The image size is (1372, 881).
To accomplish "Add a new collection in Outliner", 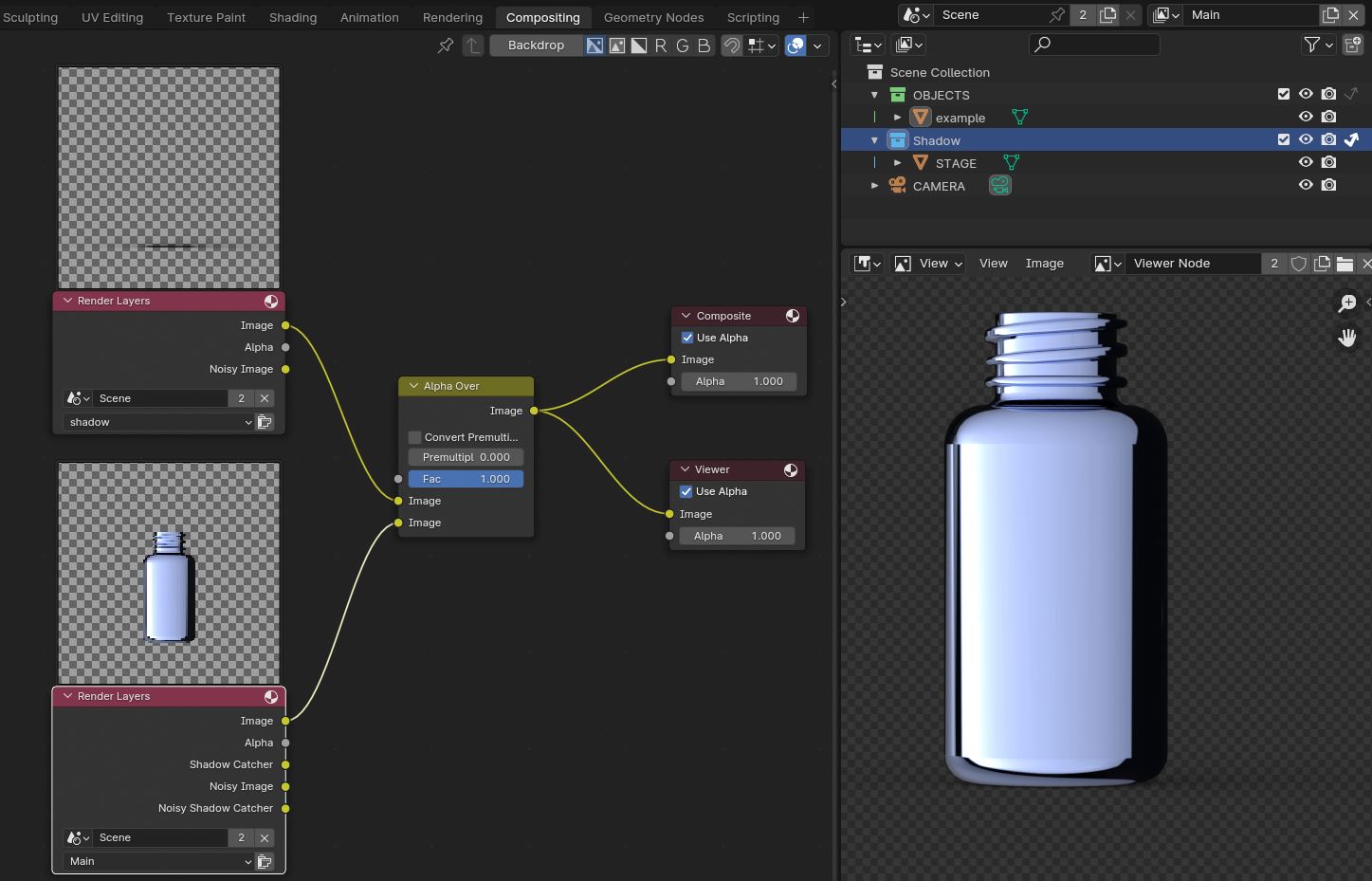I will click(x=1353, y=45).
